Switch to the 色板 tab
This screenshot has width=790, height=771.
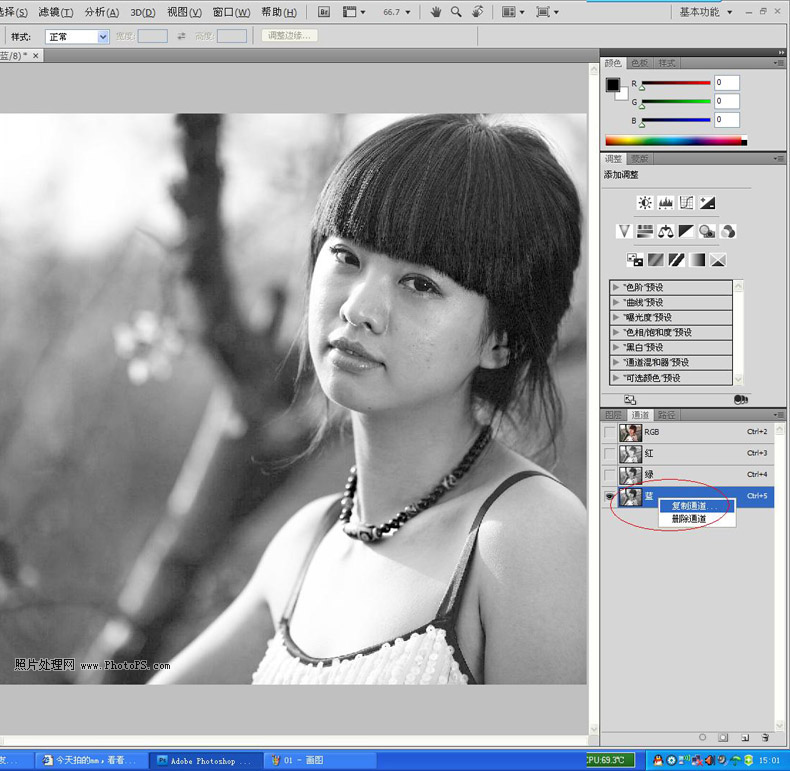pos(639,63)
